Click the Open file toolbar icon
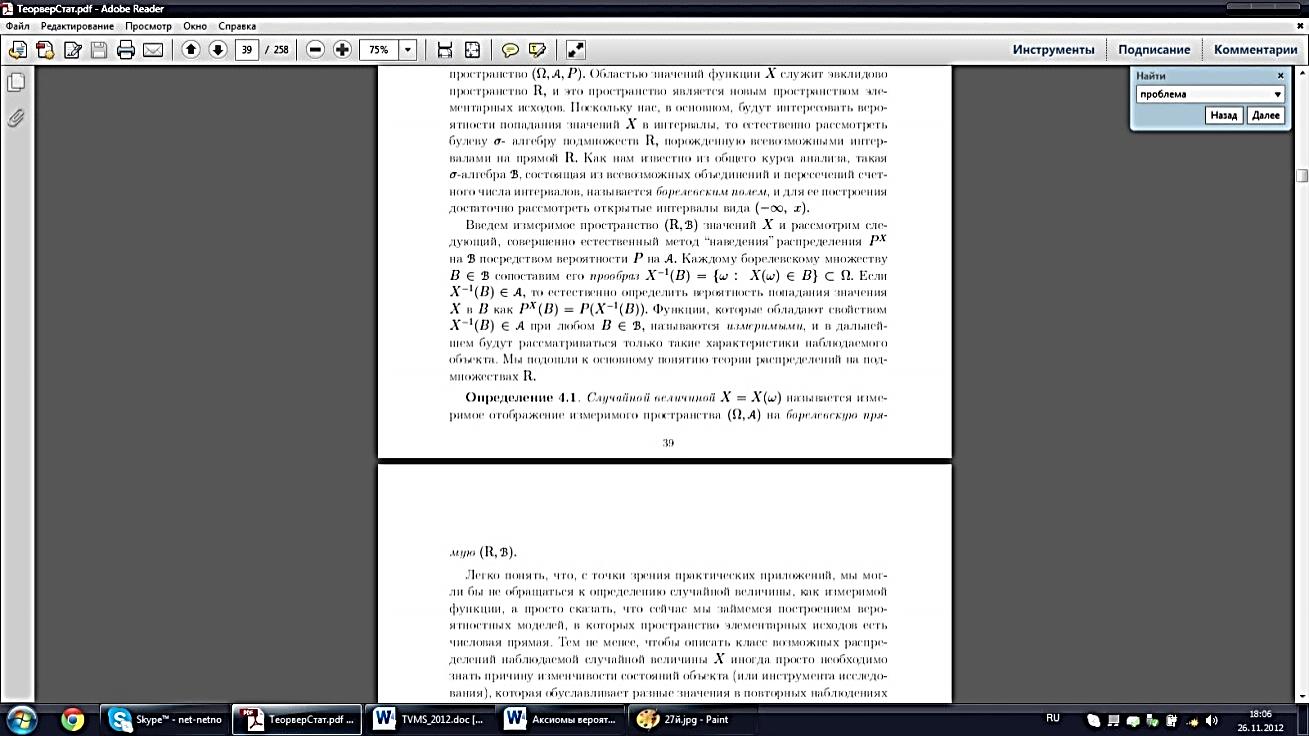 click(18, 49)
